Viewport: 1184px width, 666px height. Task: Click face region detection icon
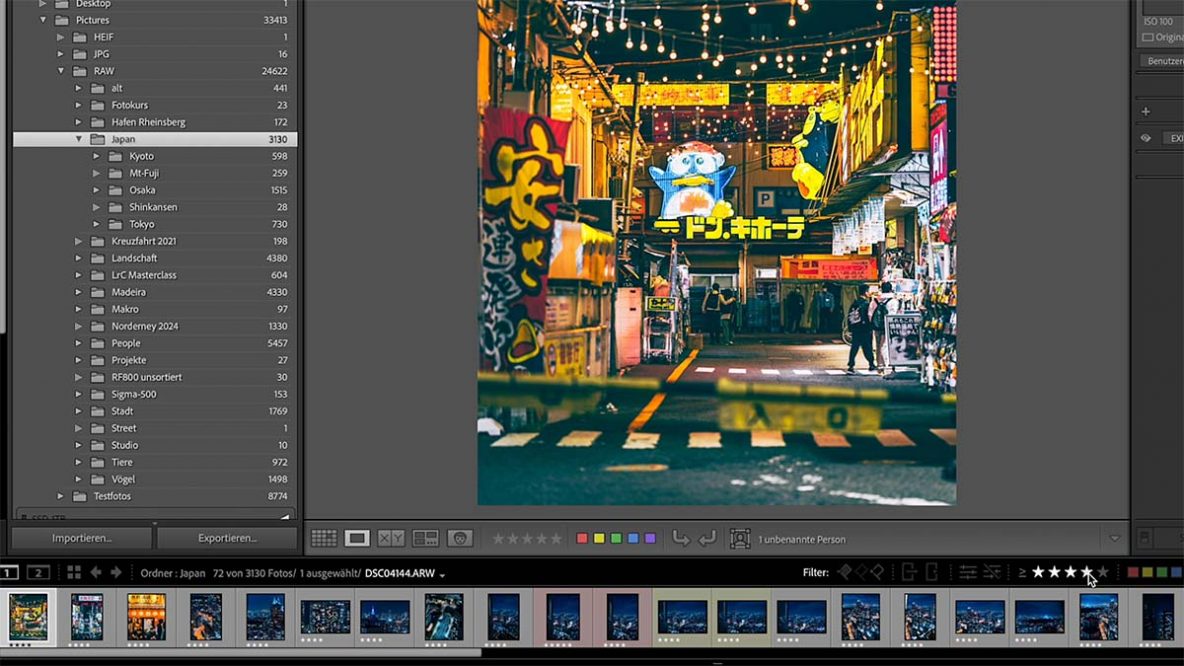[x=740, y=539]
